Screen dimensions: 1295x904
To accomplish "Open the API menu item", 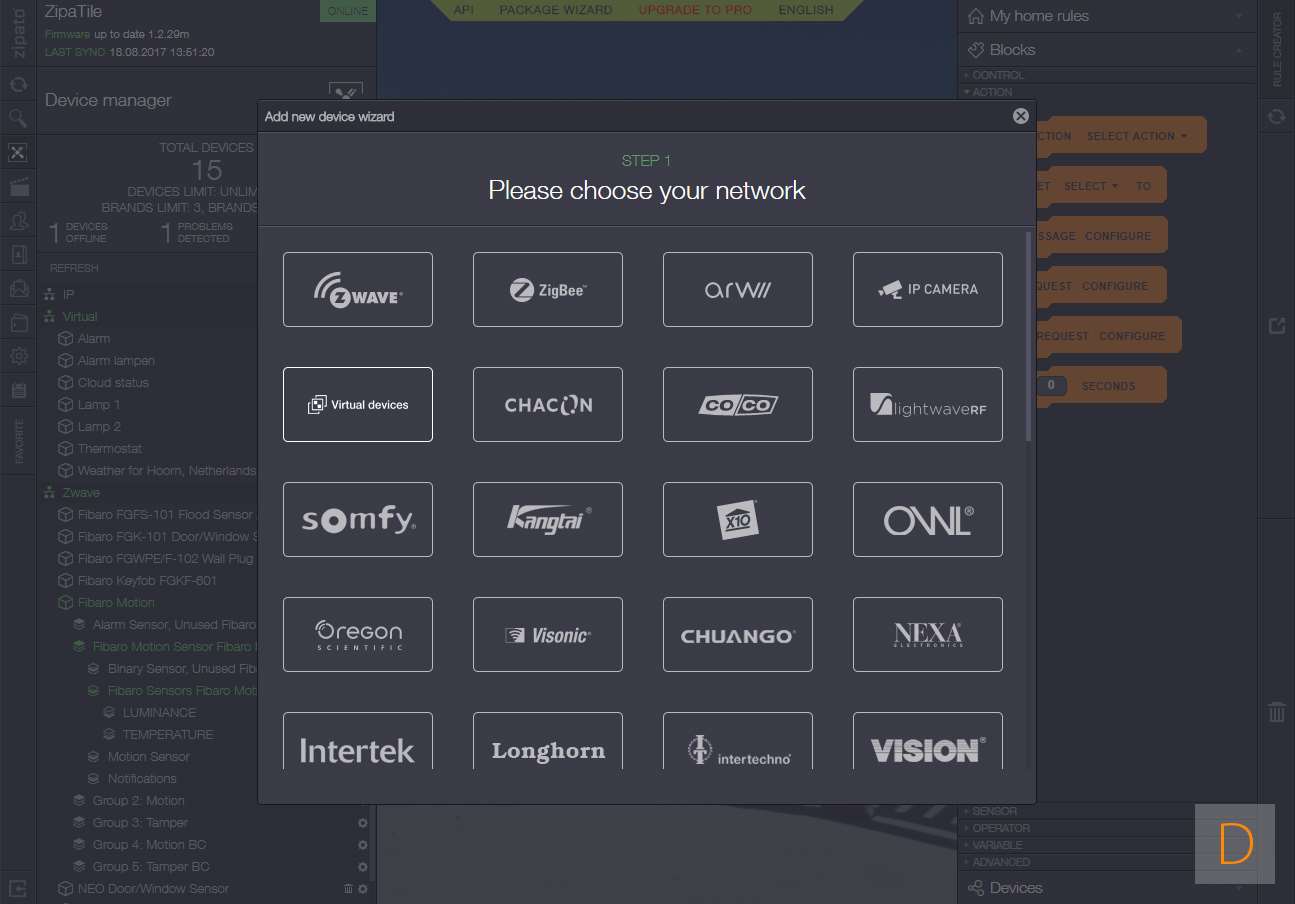I will (x=464, y=10).
